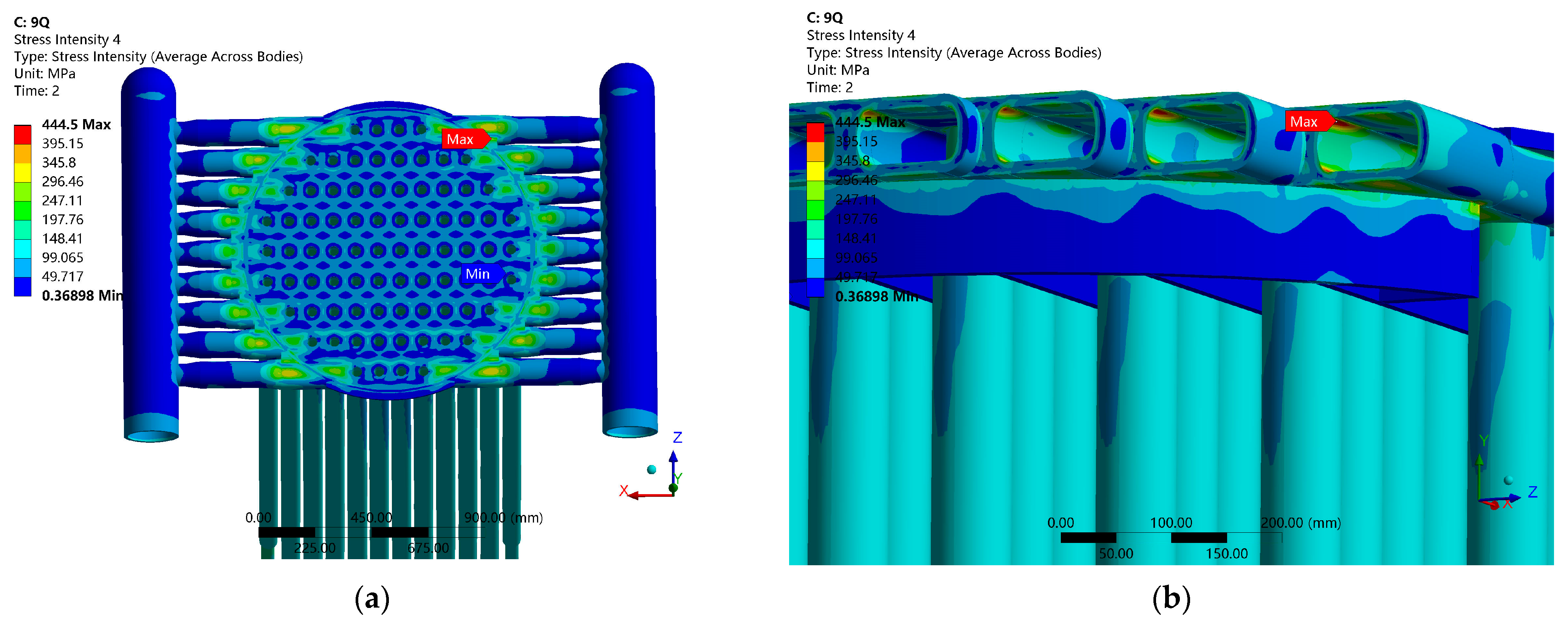This screenshot has width=1568, height=628.
Task: Click the 'Stress Intensity 4' title, left figure
Action: tap(67, 40)
